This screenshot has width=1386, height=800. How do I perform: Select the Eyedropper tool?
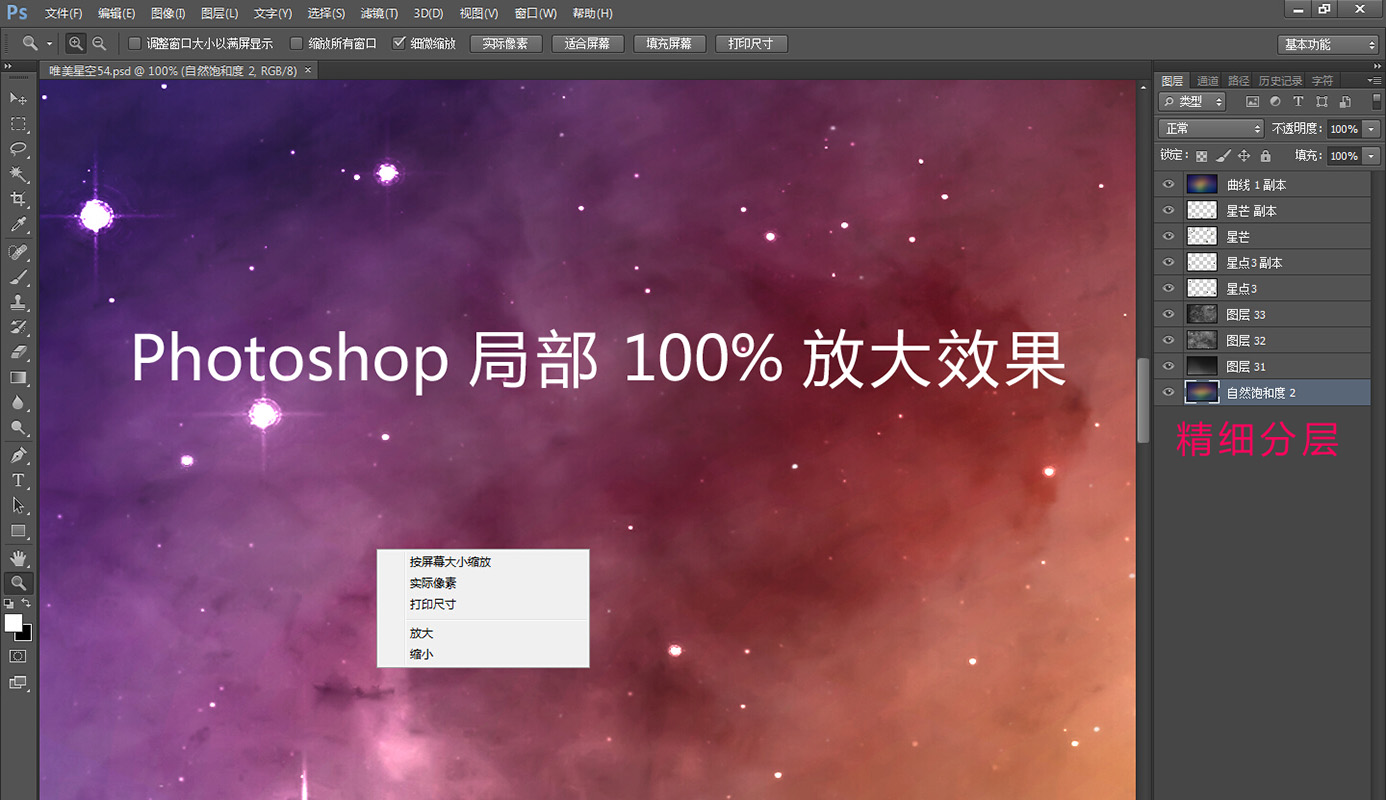pos(18,226)
